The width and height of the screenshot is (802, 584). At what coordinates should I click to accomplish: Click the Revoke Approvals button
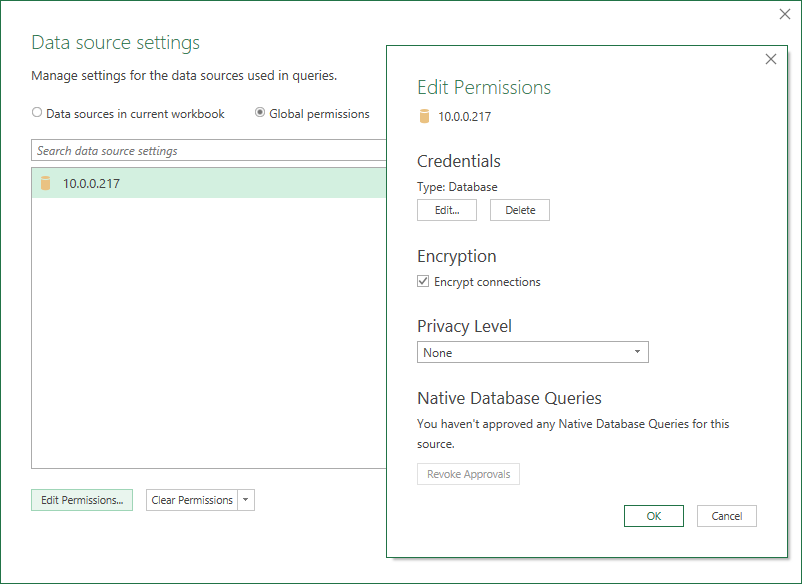[x=468, y=474]
